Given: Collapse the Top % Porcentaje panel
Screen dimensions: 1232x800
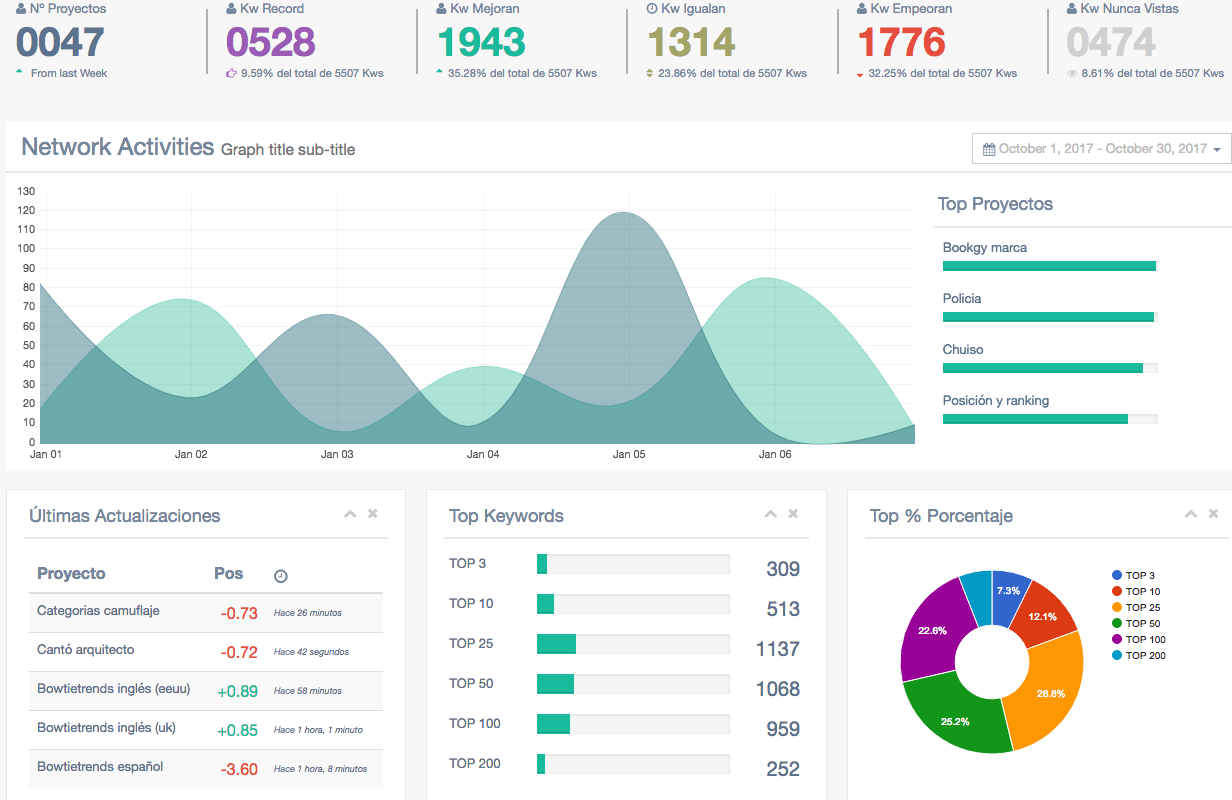Looking at the screenshot, I should point(1191,513).
